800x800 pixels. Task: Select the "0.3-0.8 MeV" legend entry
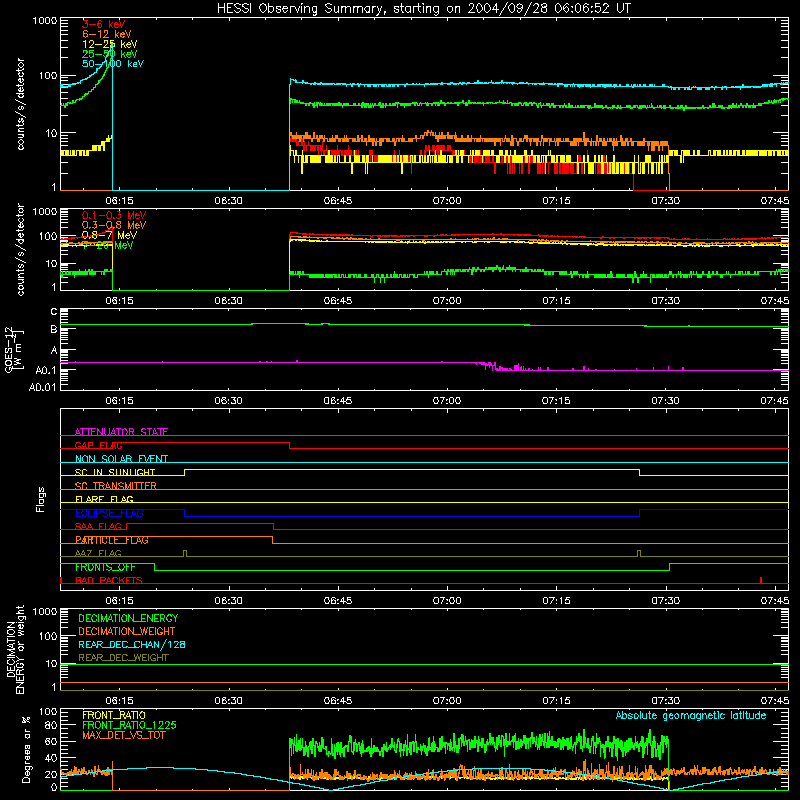[x=114, y=225]
